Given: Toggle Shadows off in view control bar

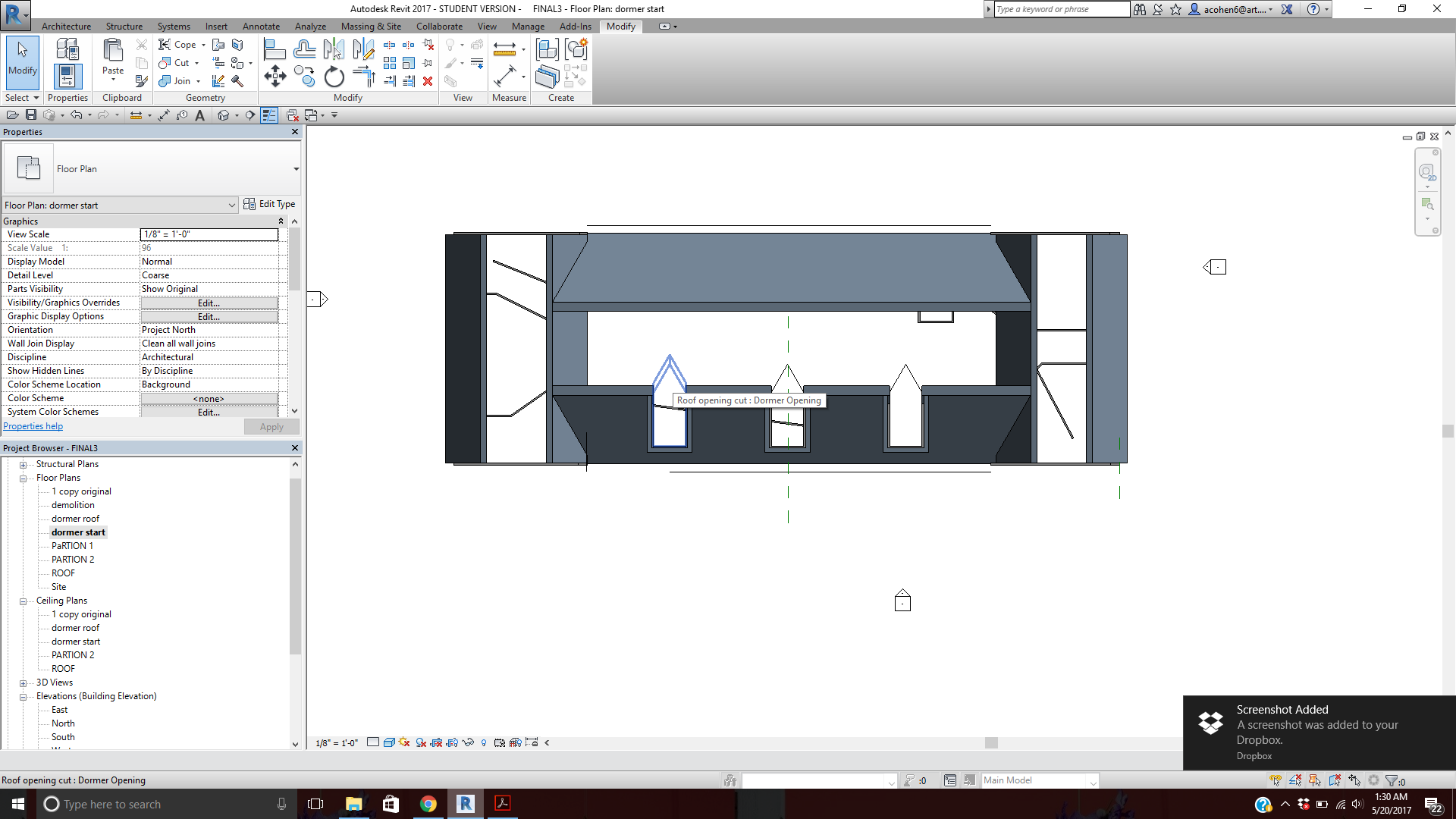Looking at the screenshot, I should [421, 742].
